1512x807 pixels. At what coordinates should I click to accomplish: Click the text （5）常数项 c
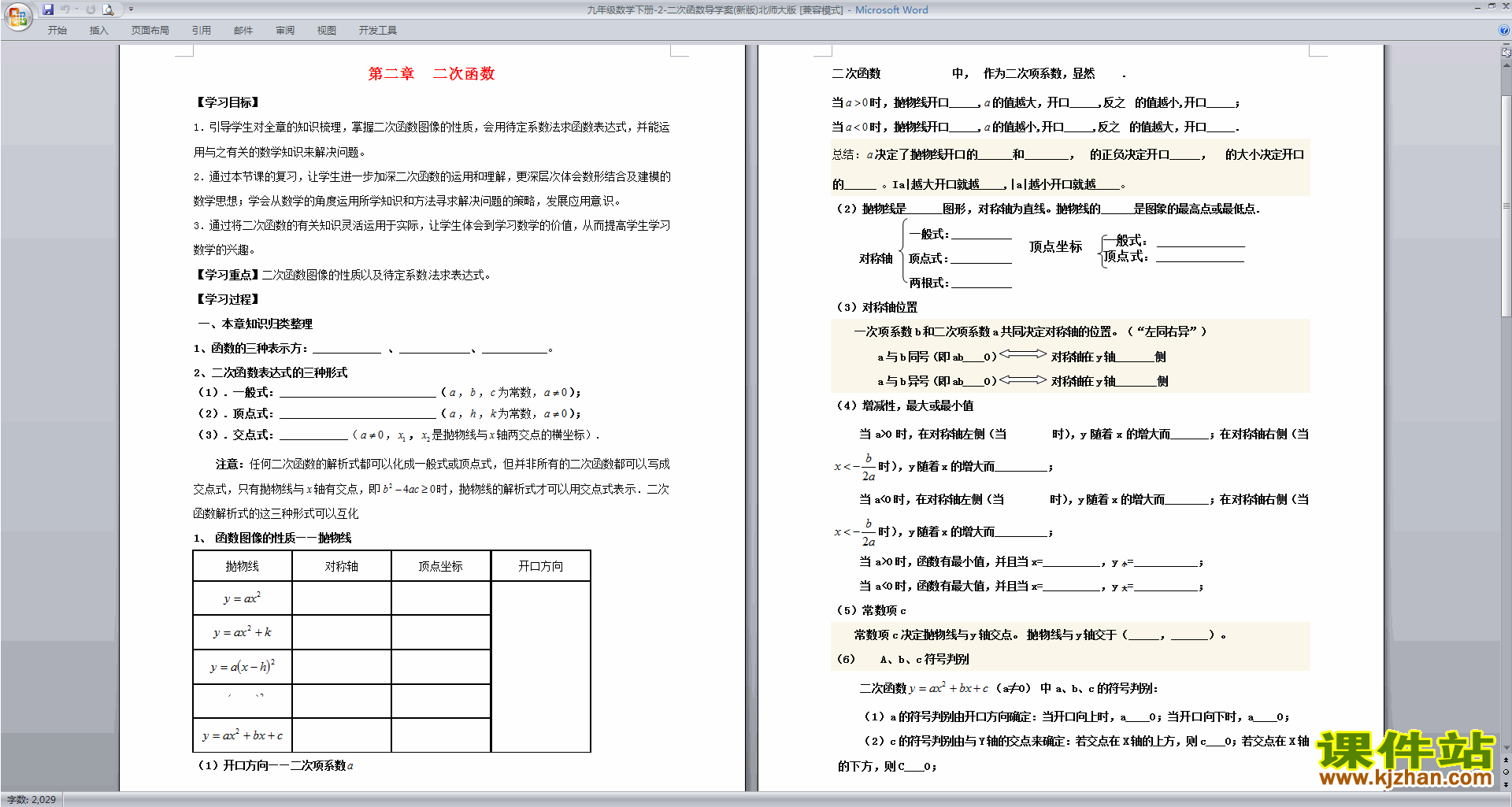pos(871,610)
